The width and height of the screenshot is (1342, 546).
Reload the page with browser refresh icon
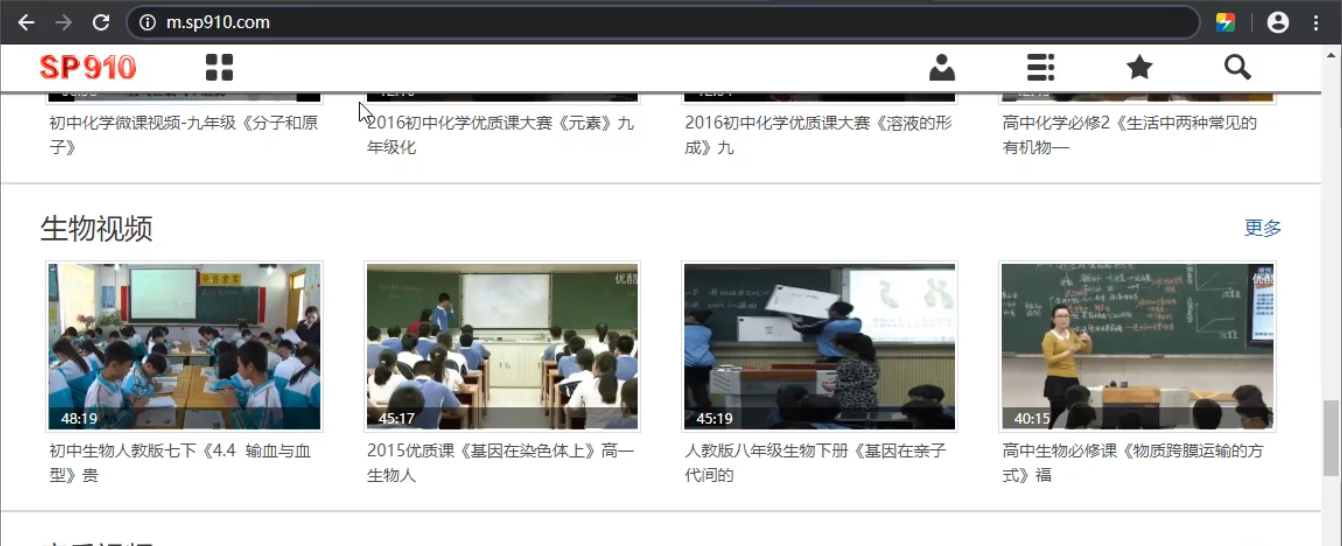click(x=101, y=22)
